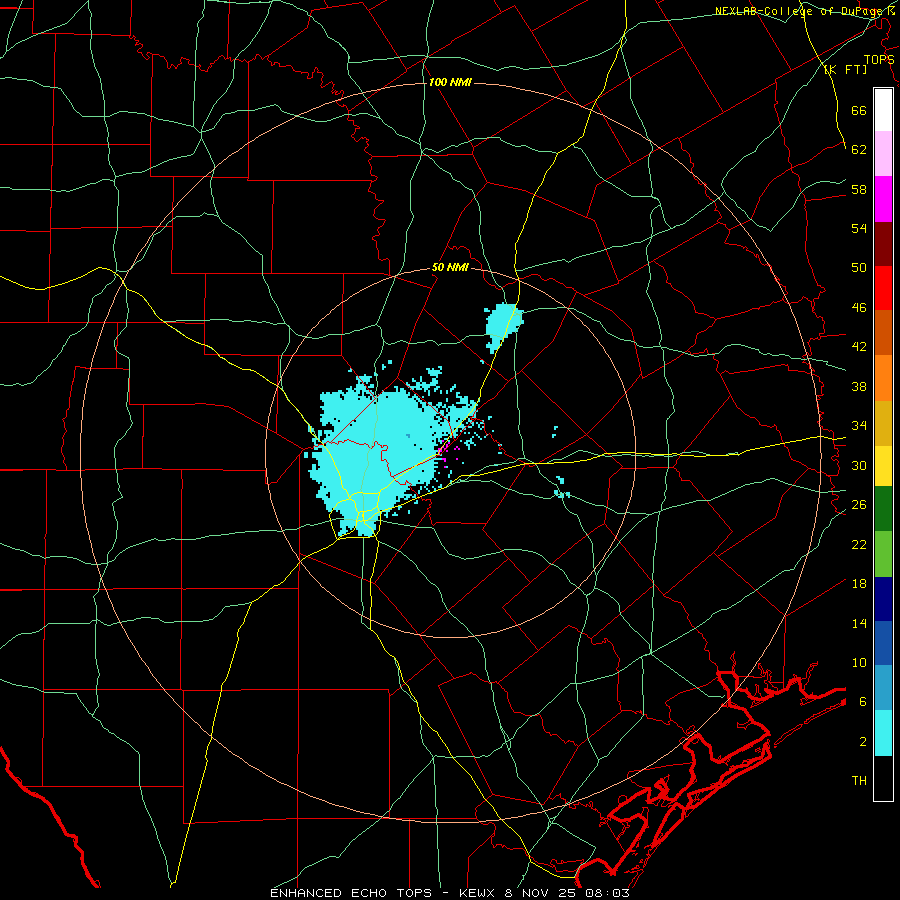Click the dark green 26 kft legend swatch
900x900 pixels.
coord(883,509)
